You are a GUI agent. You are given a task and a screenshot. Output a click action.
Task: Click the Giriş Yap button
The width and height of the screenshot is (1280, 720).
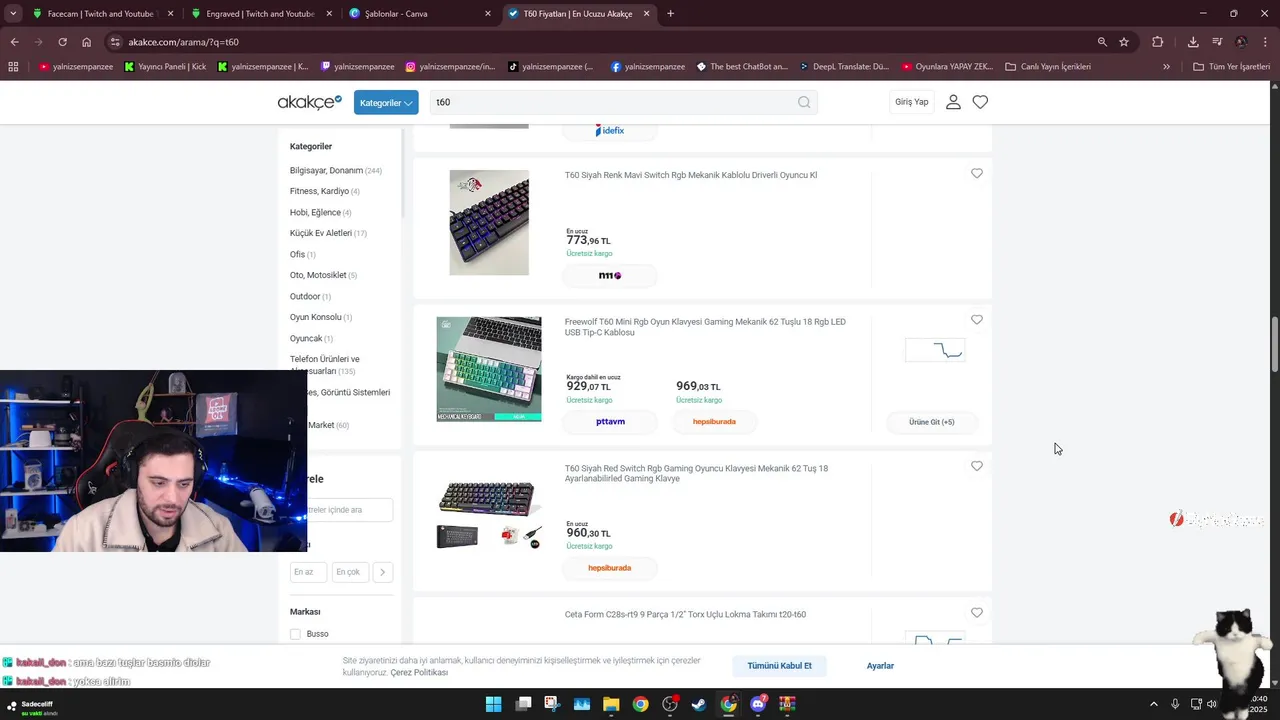tap(911, 102)
